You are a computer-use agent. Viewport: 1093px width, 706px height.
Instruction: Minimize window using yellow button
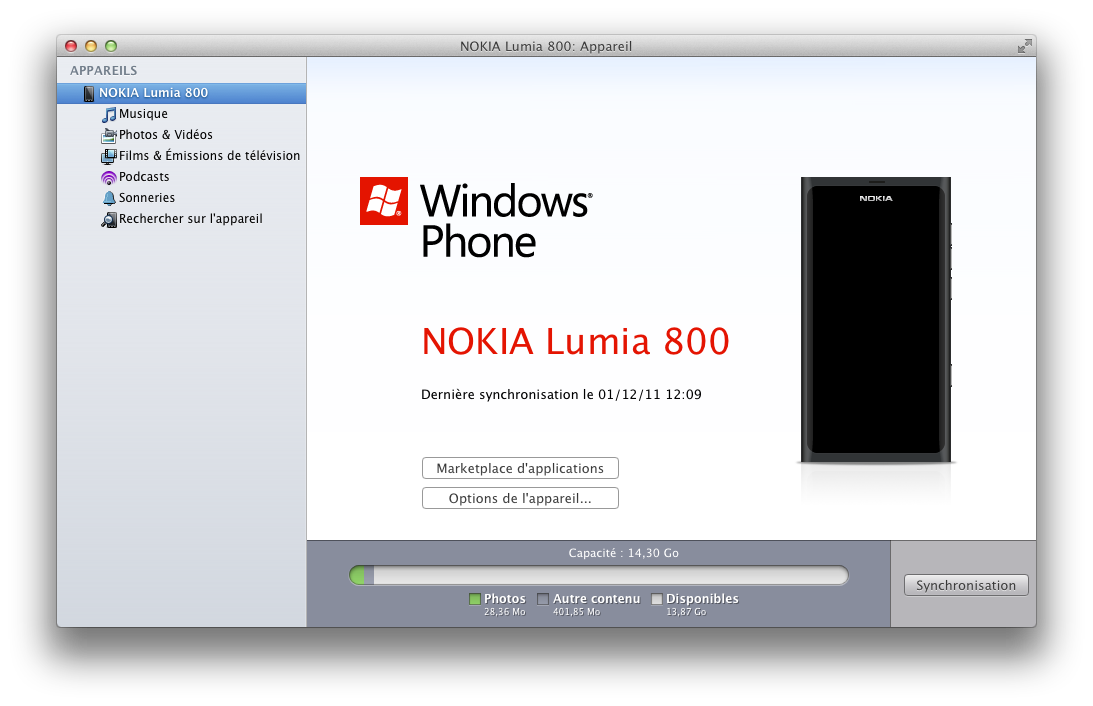(x=91, y=46)
